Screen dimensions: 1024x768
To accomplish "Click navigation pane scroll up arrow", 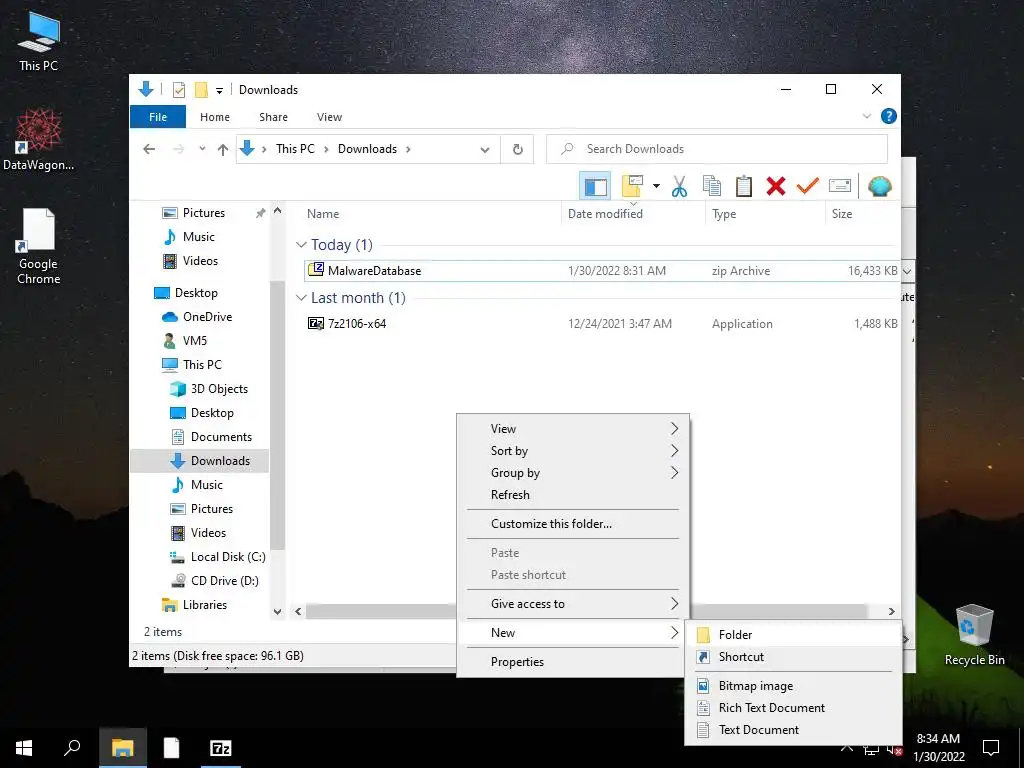I will (x=278, y=211).
